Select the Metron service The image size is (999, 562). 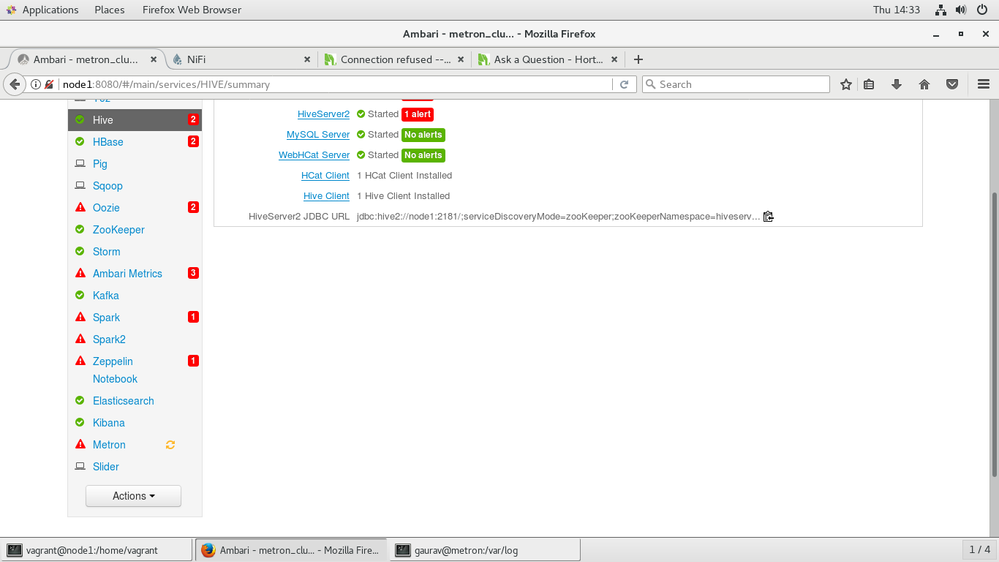pyautogui.click(x=109, y=445)
